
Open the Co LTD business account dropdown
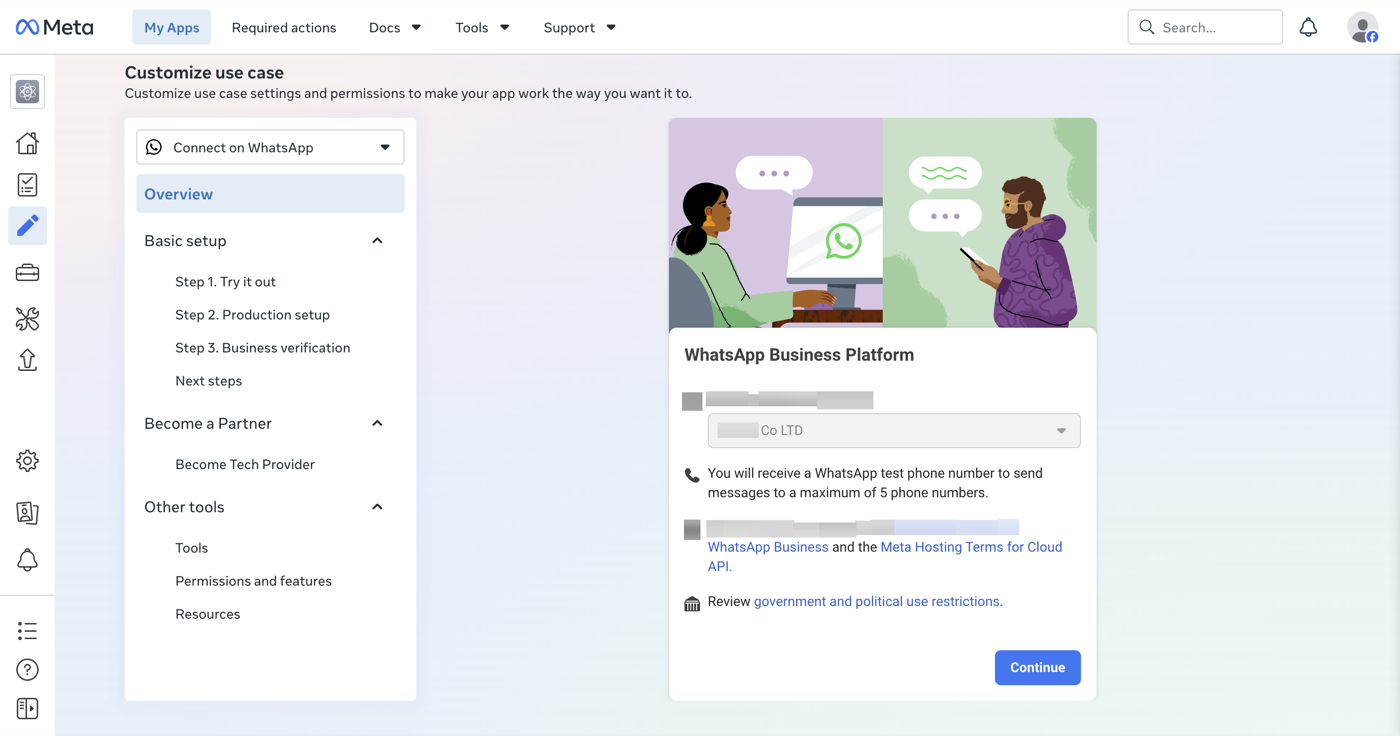pyautogui.click(x=894, y=431)
